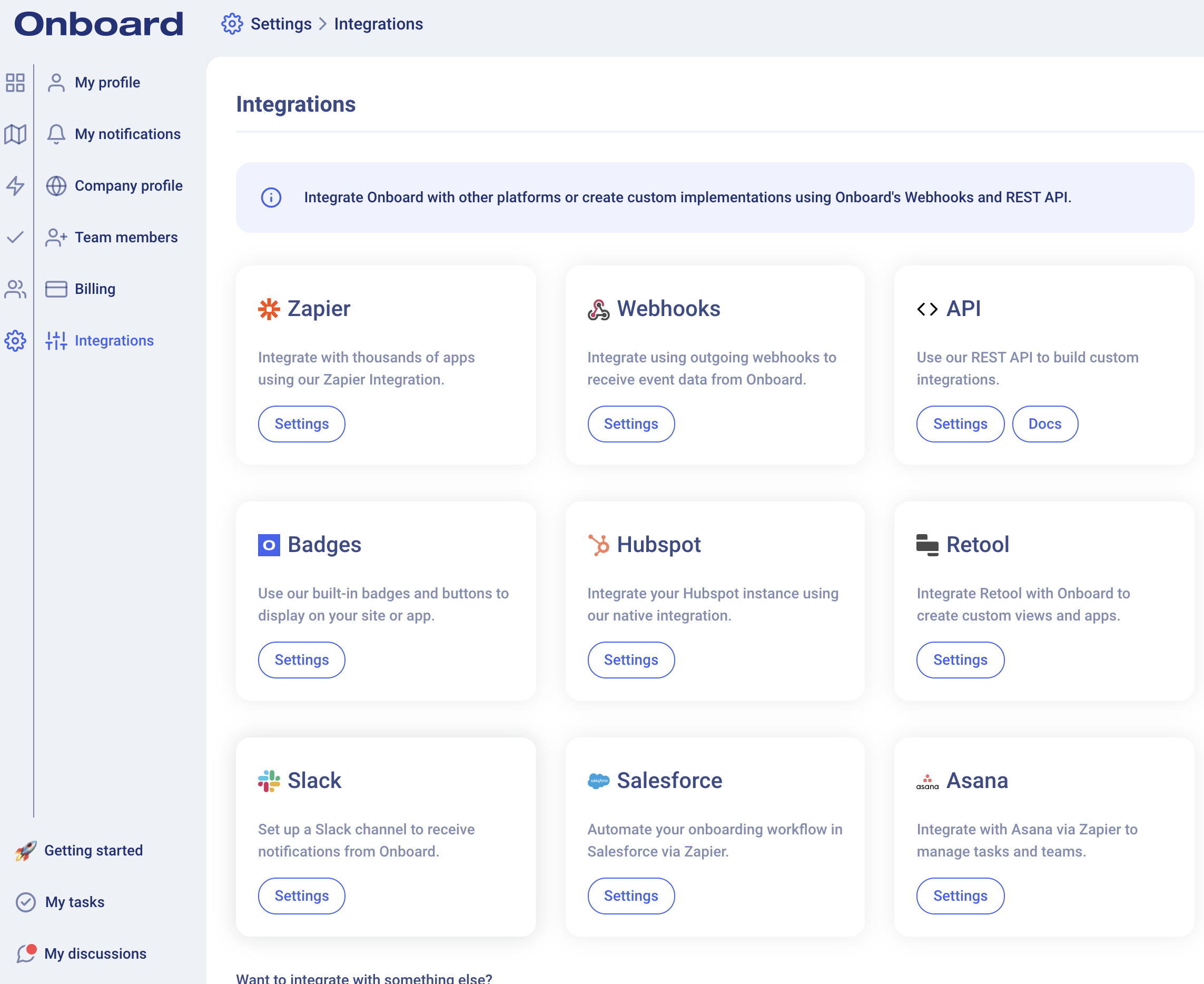
Task: Open the people icon in left rail
Action: (x=15, y=289)
